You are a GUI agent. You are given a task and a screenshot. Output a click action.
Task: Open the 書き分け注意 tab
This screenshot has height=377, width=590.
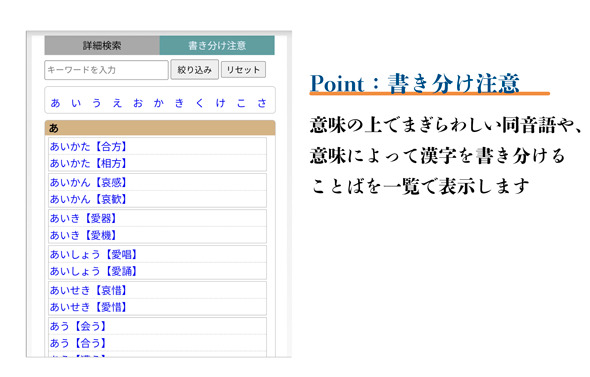[217, 46]
